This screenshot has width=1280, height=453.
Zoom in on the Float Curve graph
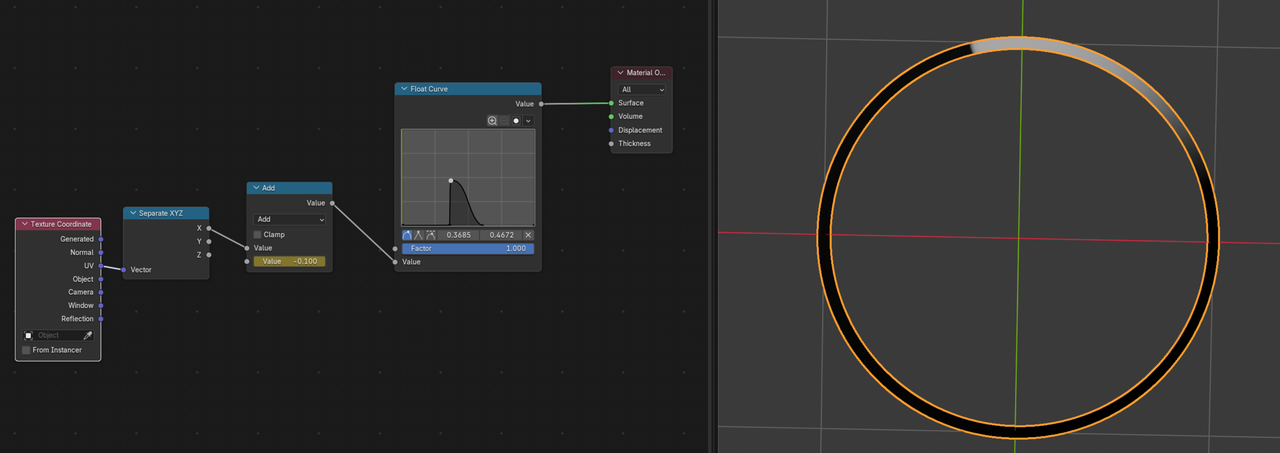click(492, 121)
